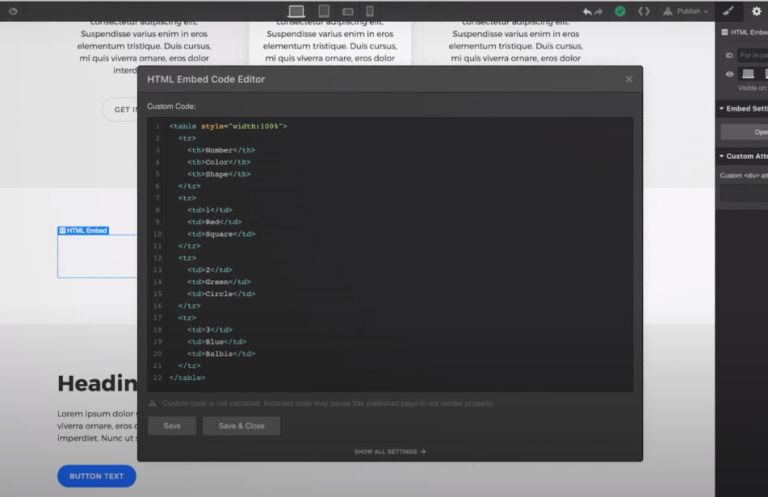This screenshot has width=768, height=497.
Task: Click the HTML Embed icon in right panel header
Action: coord(724,32)
